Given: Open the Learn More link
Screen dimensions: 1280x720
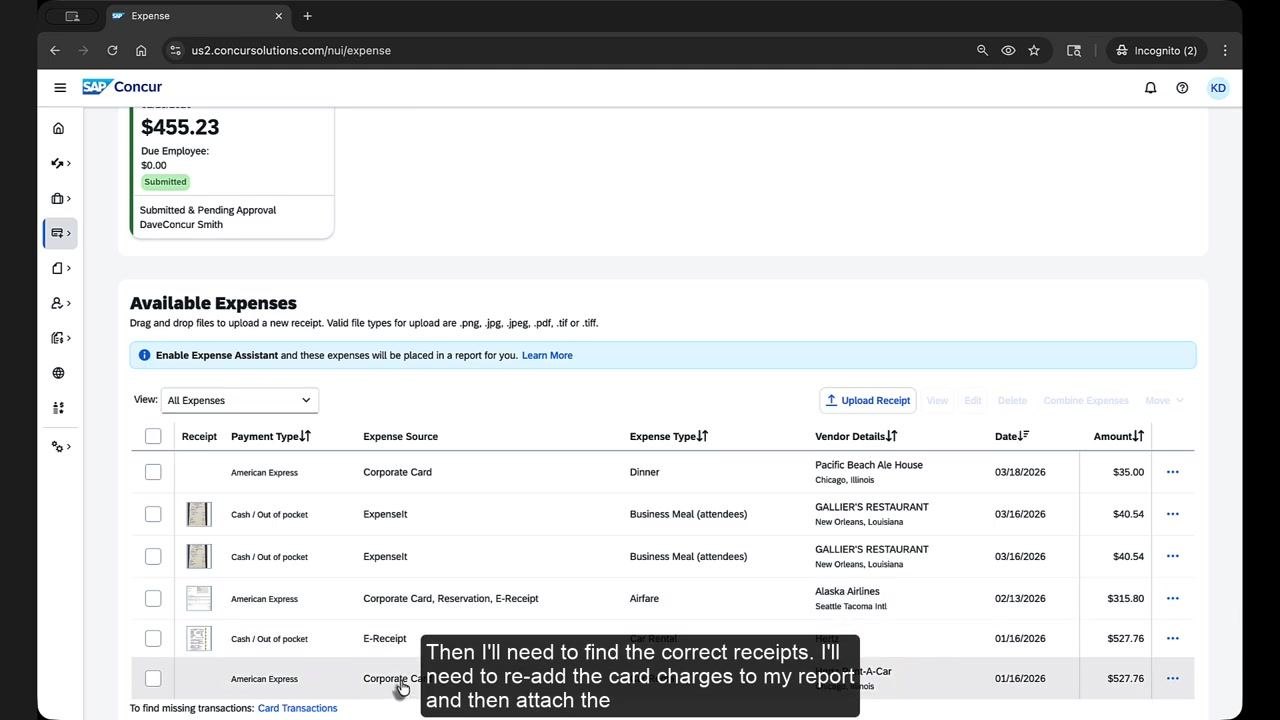Looking at the screenshot, I should pyautogui.click(x=547, y=355).
